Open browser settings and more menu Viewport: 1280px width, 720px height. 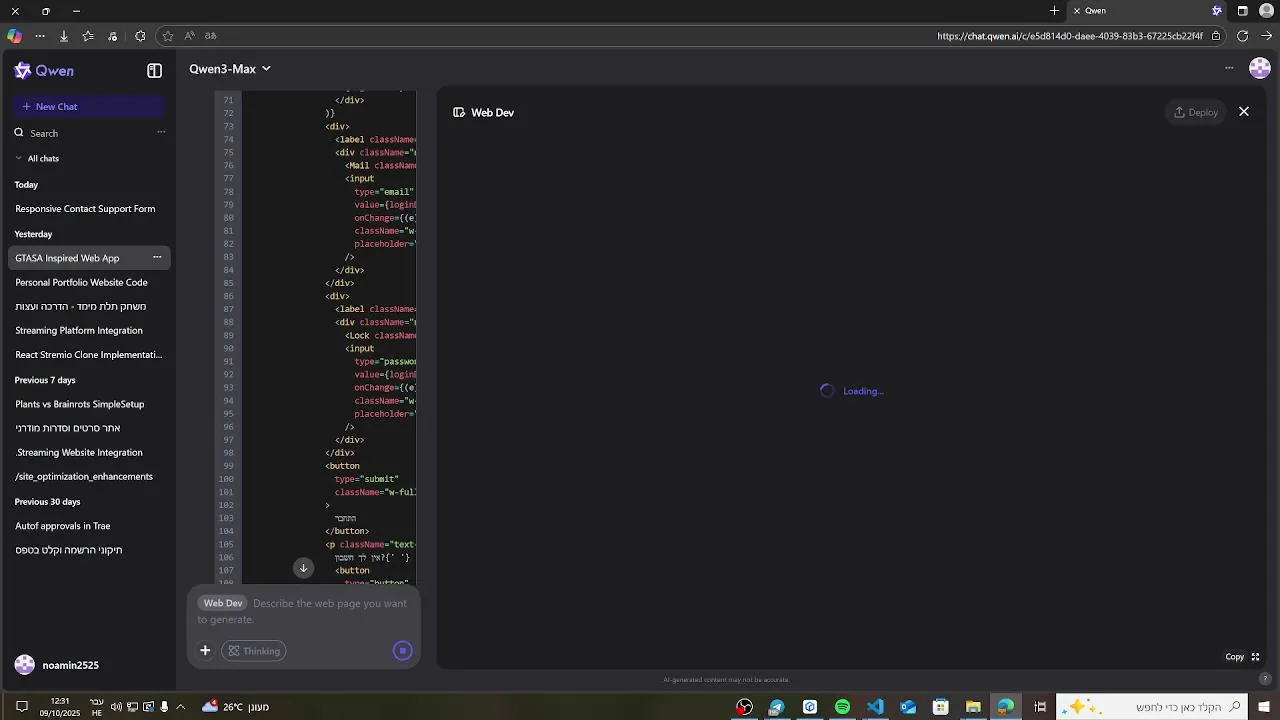click(40, 36)
